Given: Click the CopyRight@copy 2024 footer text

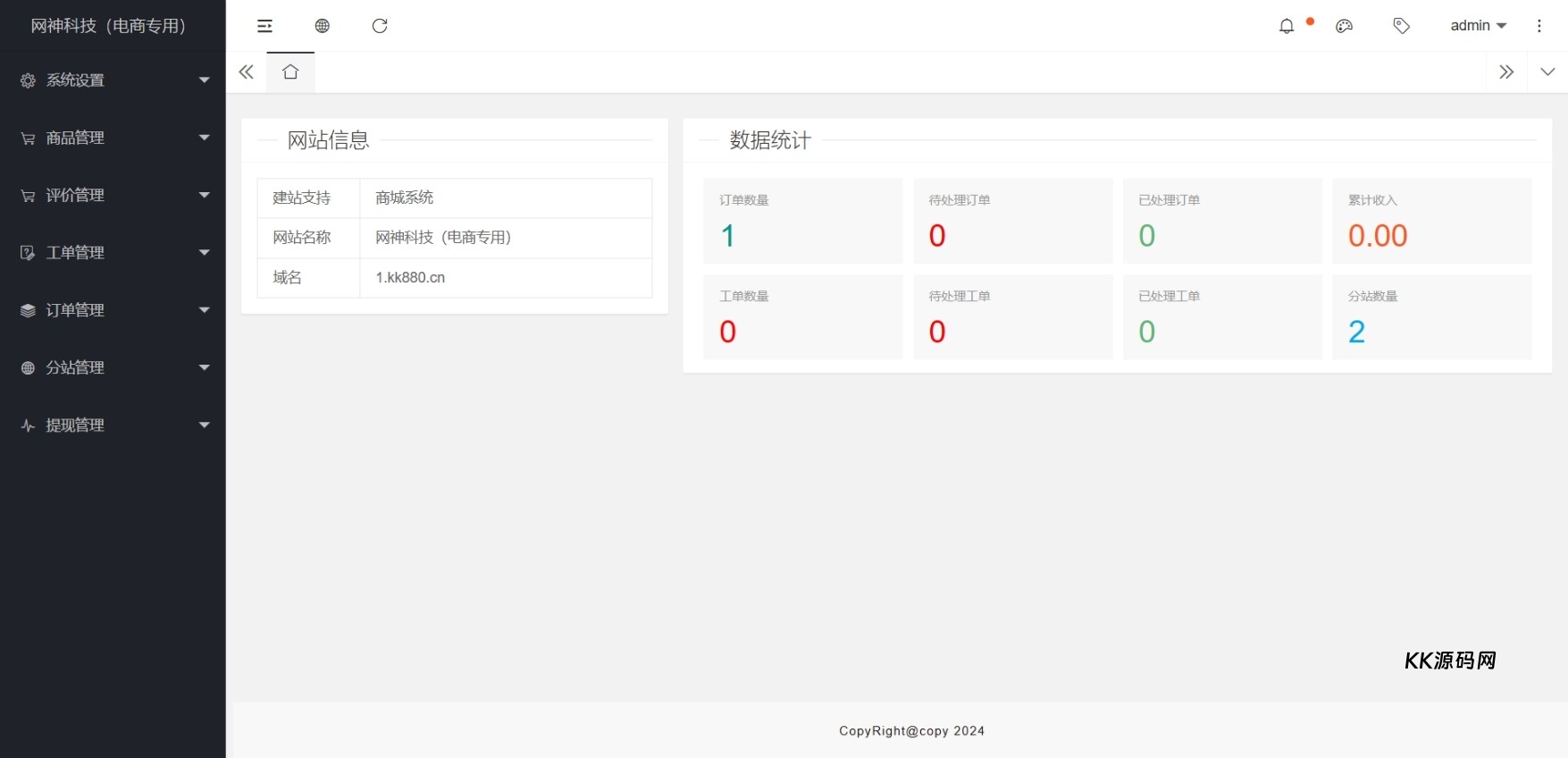Looking at the screenshot, I should click(911, 731).
